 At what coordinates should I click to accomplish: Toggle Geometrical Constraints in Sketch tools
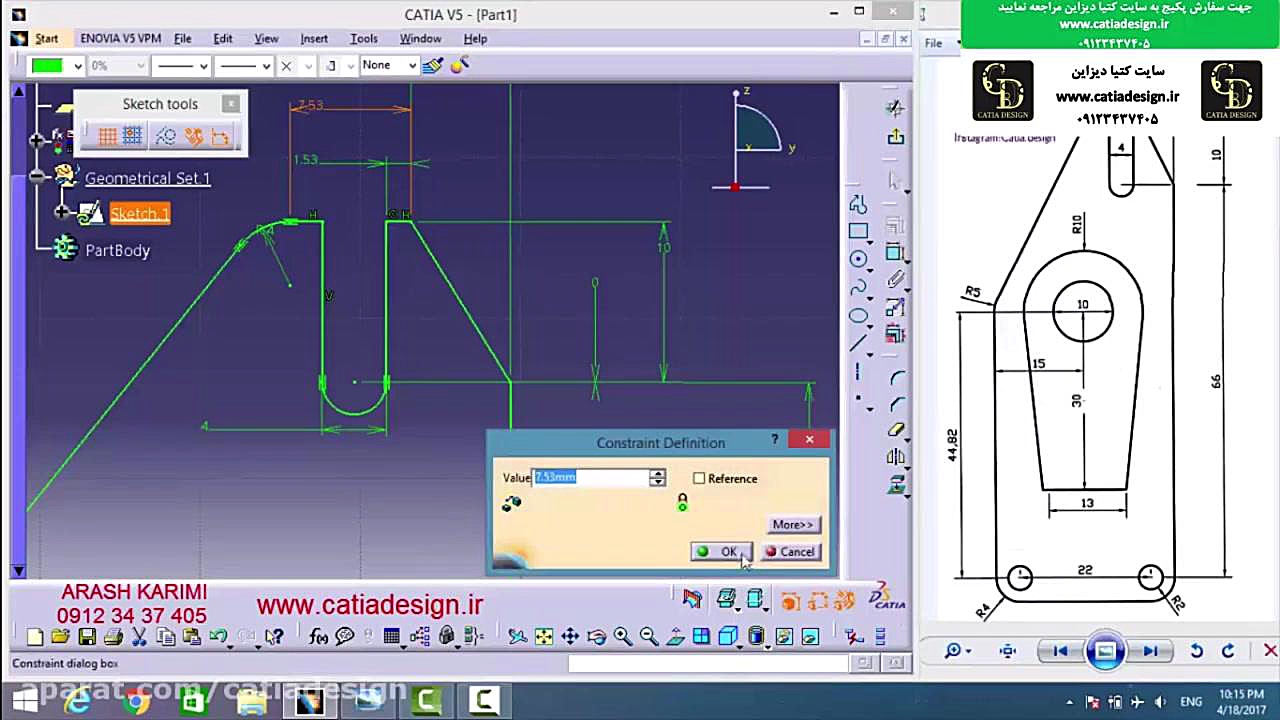pos(193,136)
